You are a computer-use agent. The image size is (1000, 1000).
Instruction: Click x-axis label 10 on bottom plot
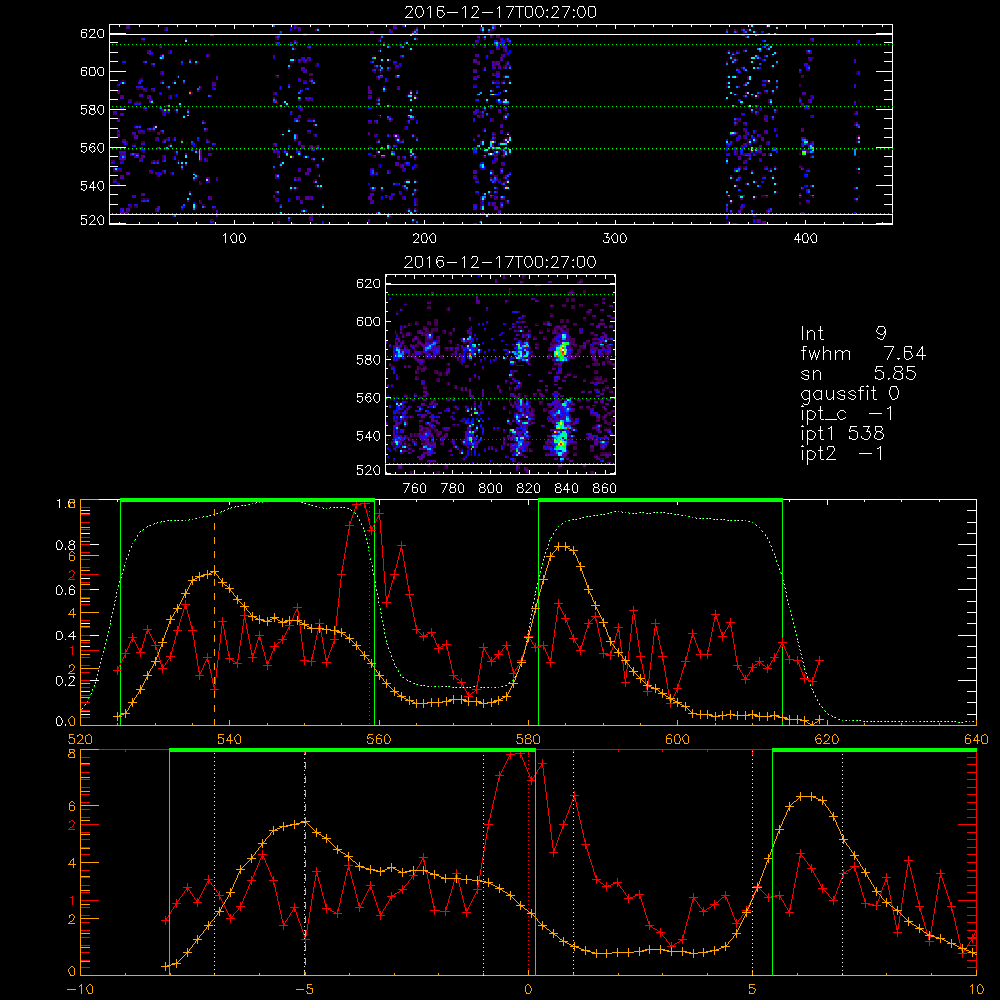click(x=976, y=989)
